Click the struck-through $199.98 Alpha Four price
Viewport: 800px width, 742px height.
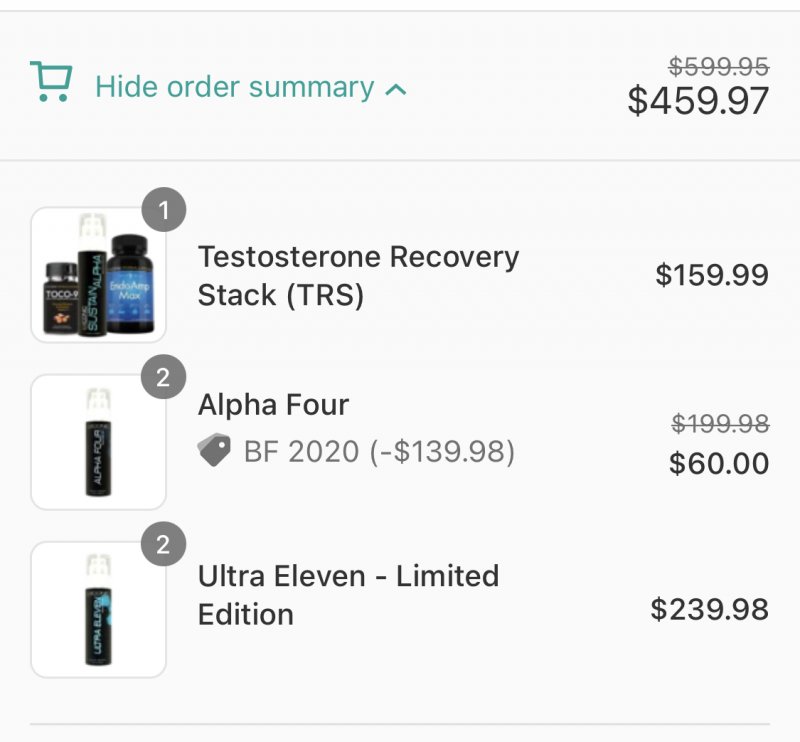point(720,424)
